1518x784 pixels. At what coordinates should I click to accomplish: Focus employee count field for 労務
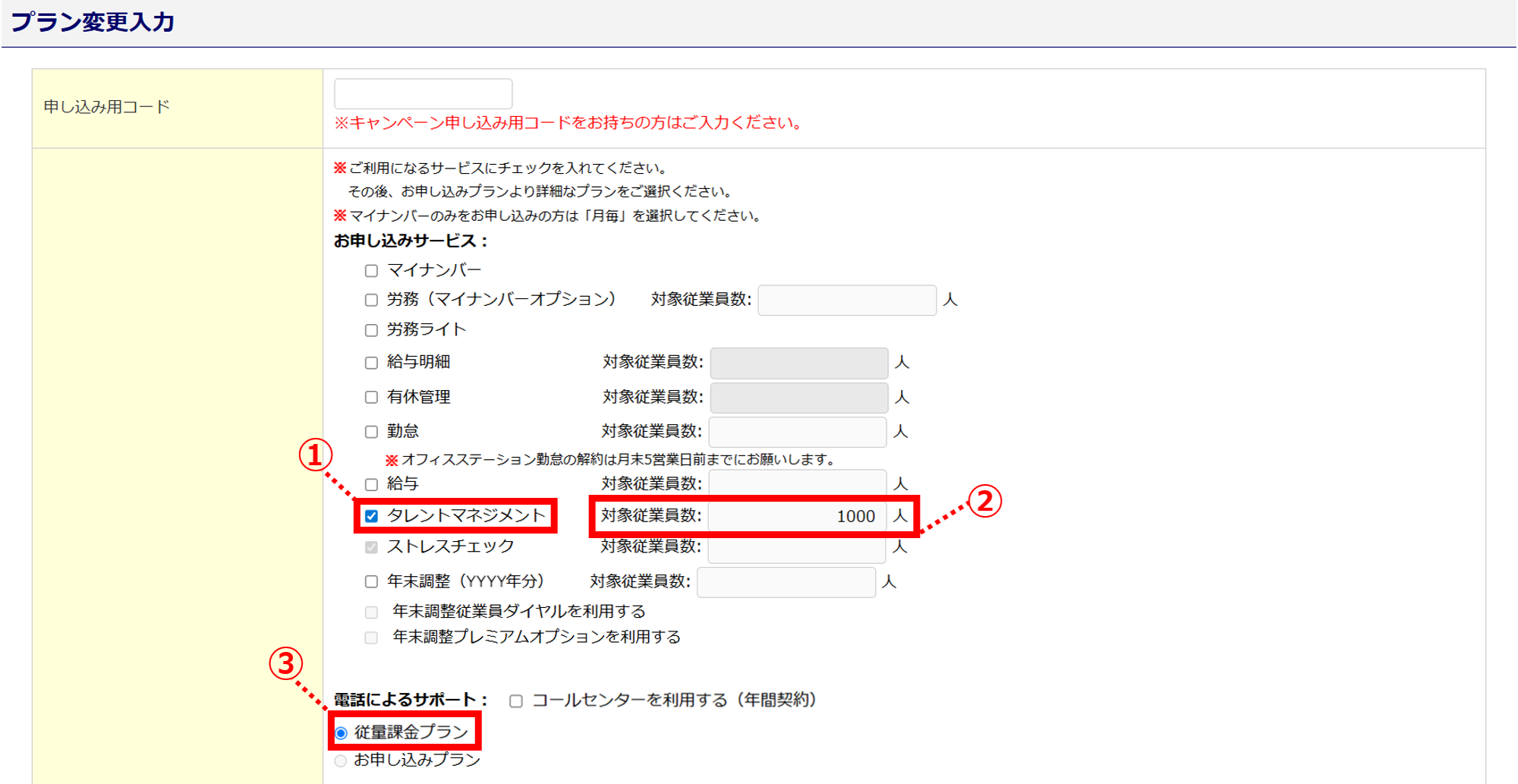point(847,301)
